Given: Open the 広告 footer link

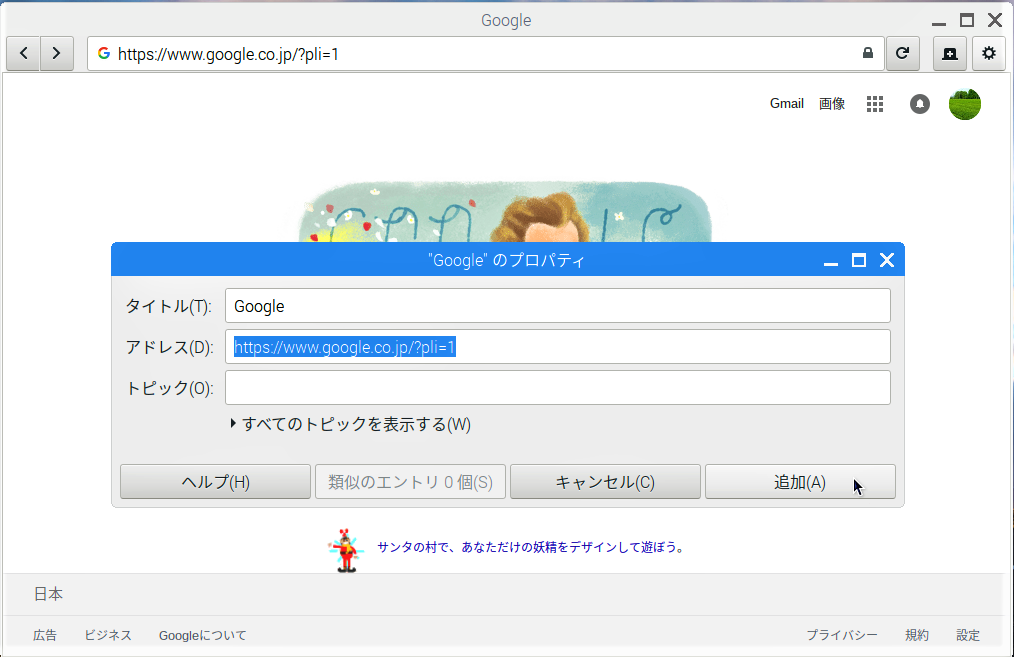Looking at the screenshot, I should [x=45, y=635].
